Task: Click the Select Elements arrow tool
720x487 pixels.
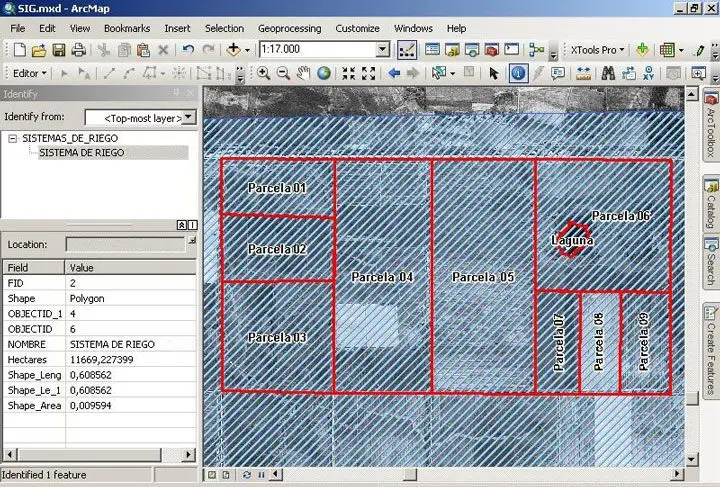Action: point(493,73)
